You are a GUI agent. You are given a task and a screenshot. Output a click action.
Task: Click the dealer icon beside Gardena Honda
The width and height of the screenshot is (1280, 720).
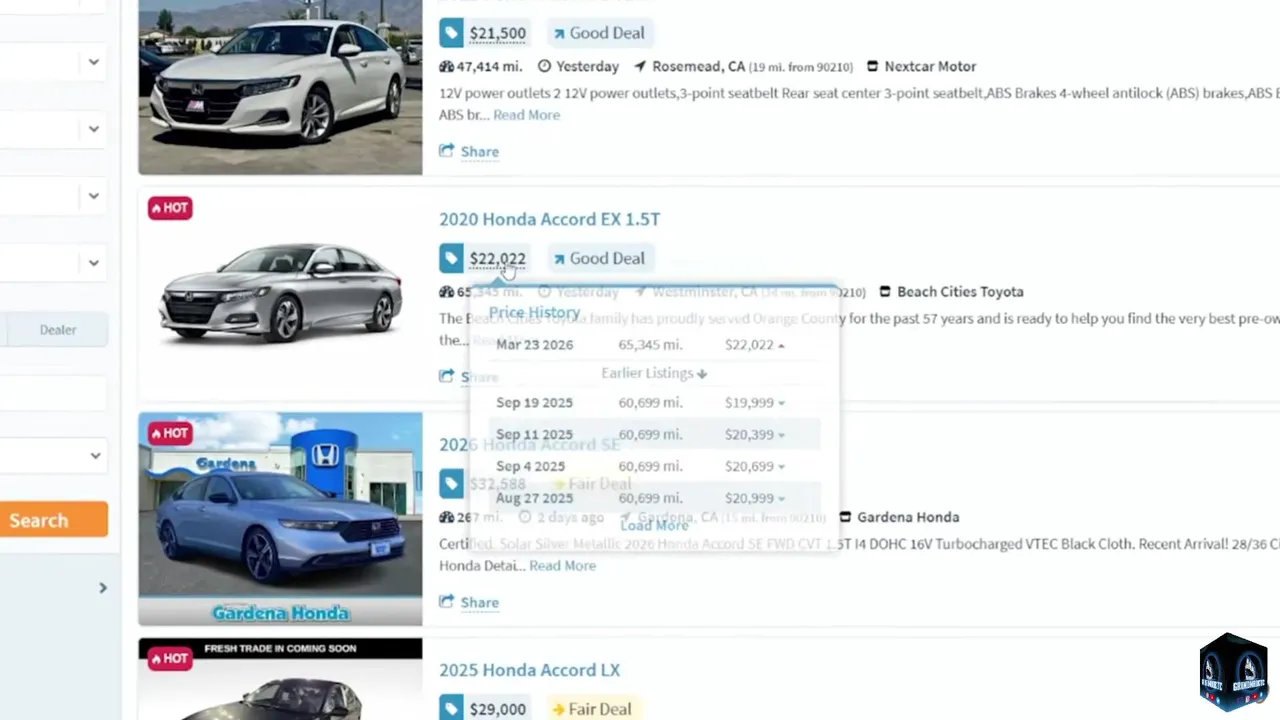click(846, 517)
